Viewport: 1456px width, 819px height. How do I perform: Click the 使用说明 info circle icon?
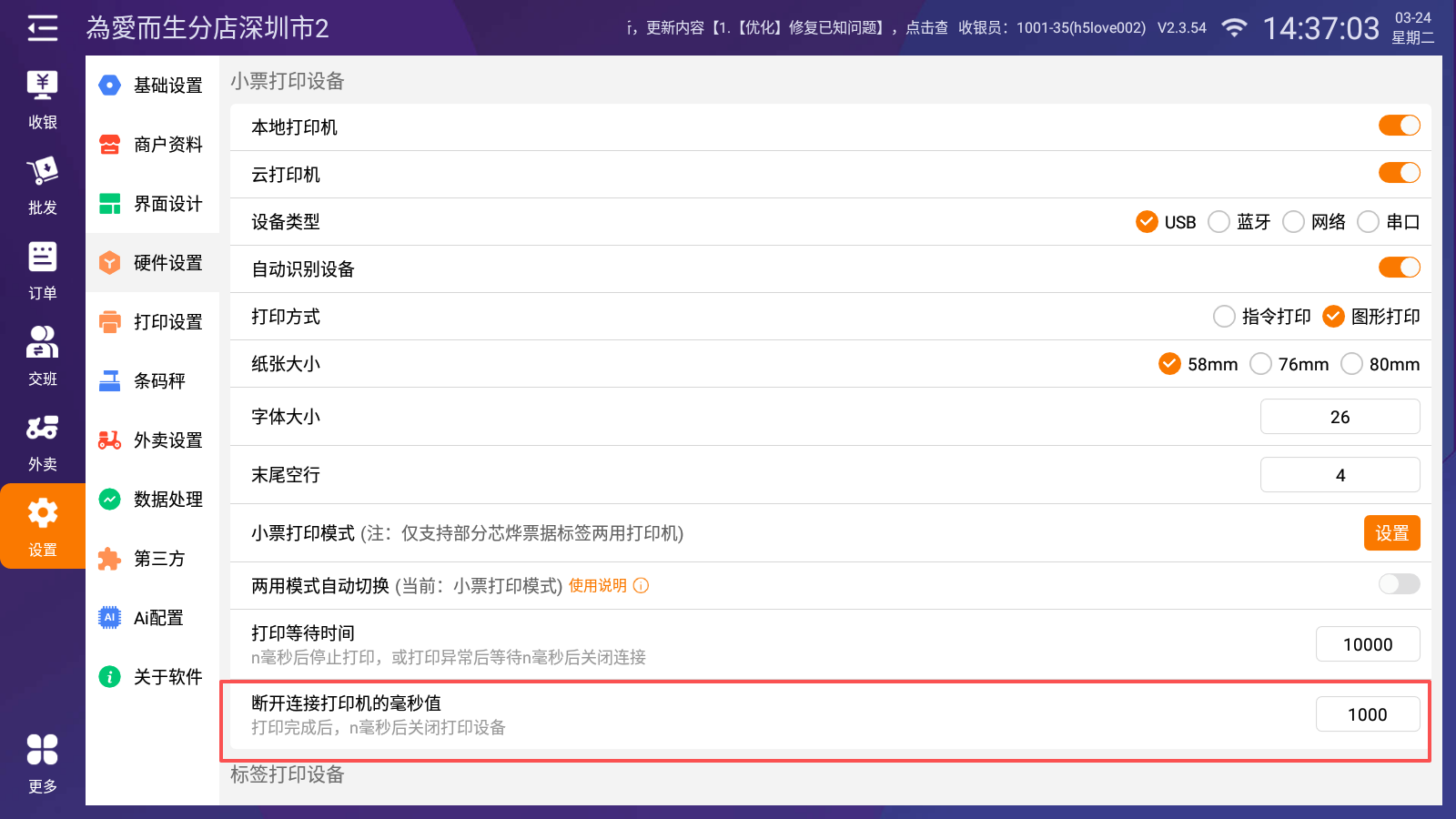coord(642,586)
